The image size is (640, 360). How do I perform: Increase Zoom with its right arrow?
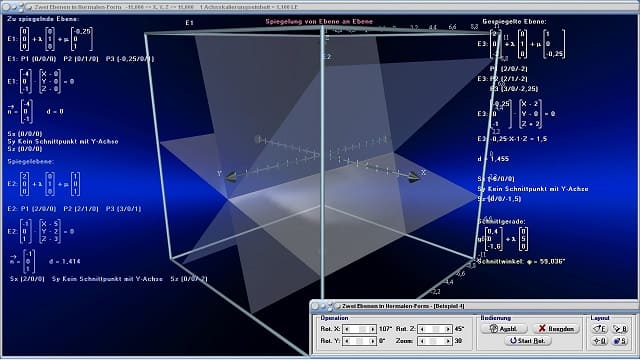(448, 341)
